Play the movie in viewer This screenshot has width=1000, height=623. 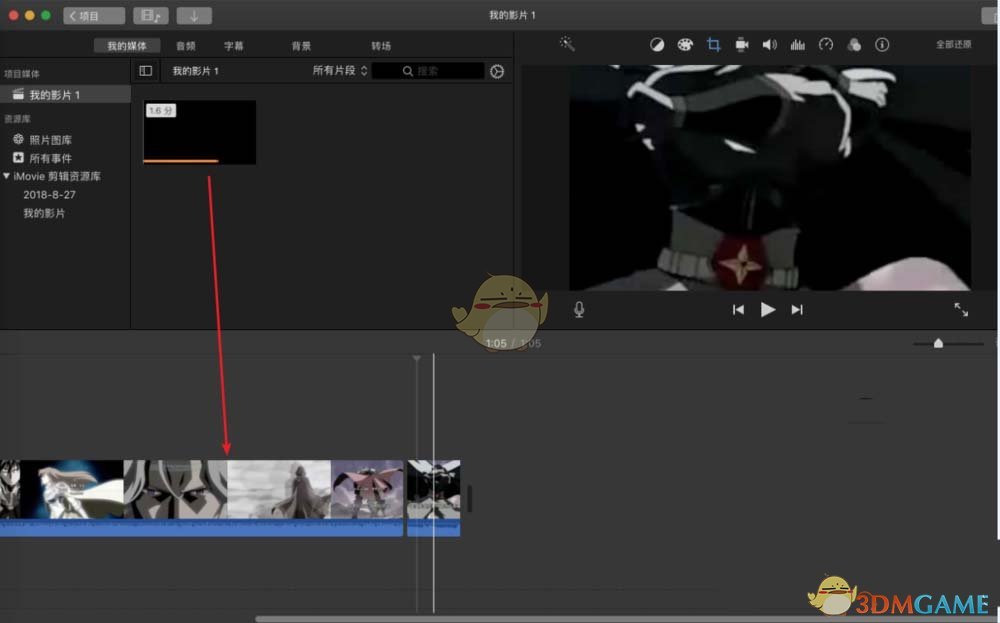[x=768, y=310]
